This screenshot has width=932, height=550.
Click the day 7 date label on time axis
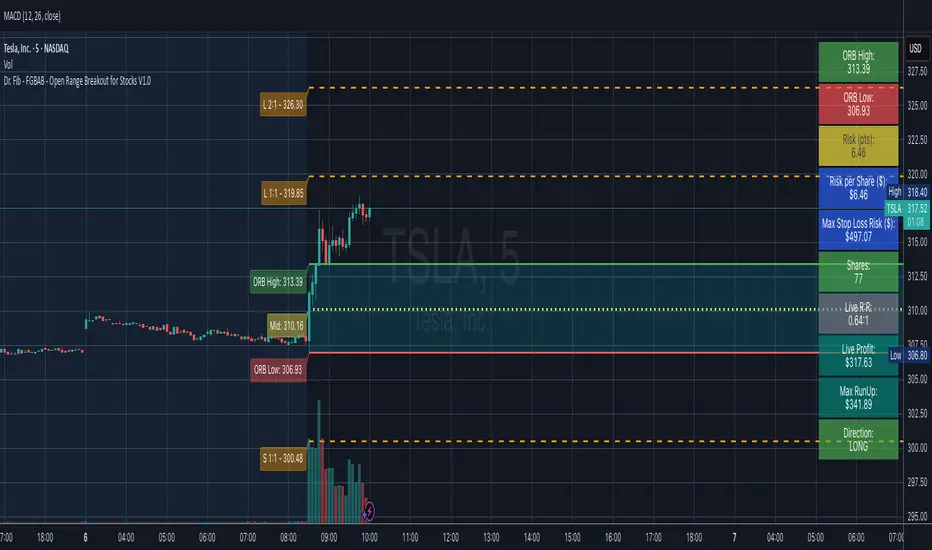[x=734, y=538]
